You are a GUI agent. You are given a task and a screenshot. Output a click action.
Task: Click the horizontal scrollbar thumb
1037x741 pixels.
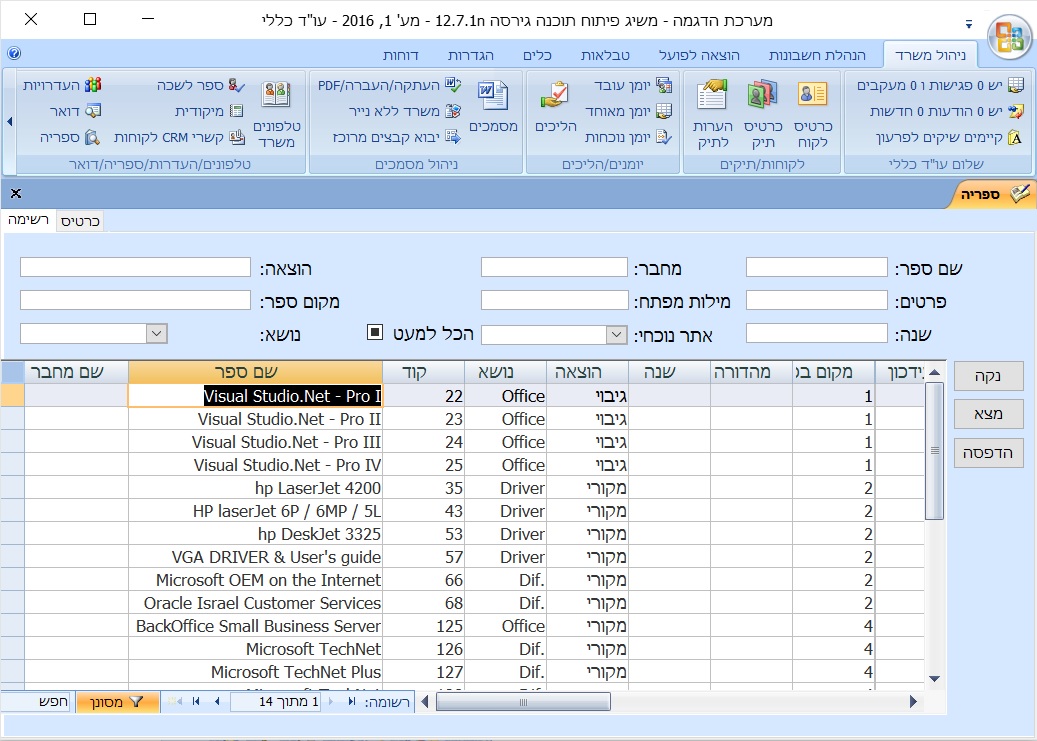pos(523,702)
